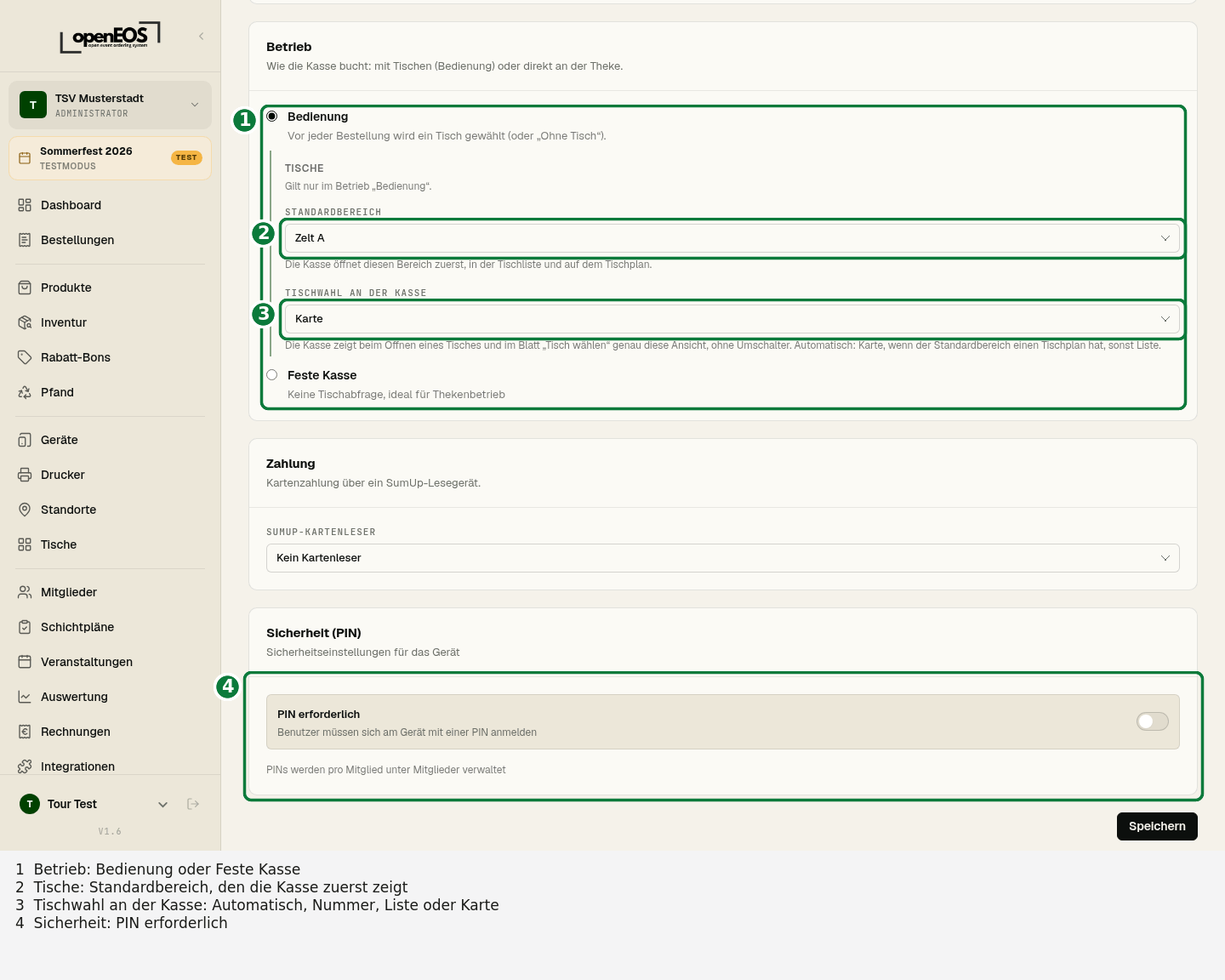Click the Drucker printer icon
1225x980 pixels.
coord(25,475)
